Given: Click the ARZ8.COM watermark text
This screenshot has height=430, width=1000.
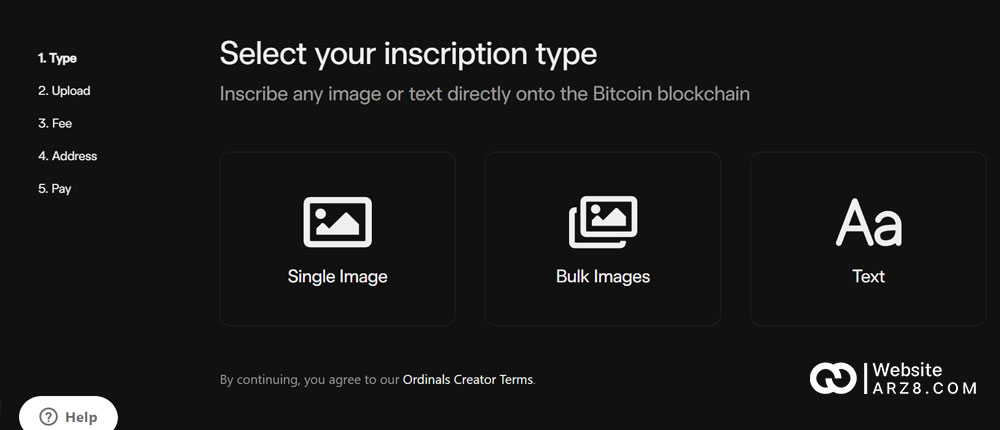Looking at the screenshot, I should pos(925,388).
